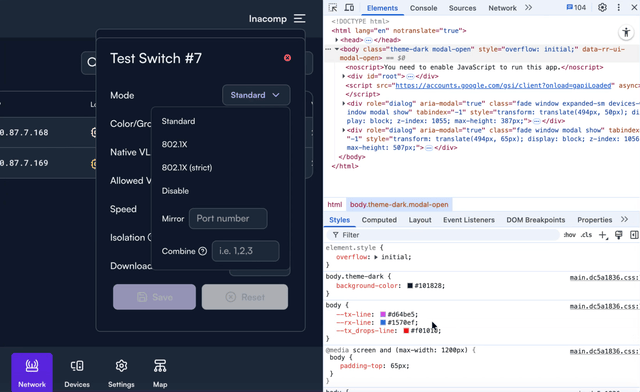Toggle the .cls class editor
Viewport: 640px width, 392px height.
click(x=586, y=235)
